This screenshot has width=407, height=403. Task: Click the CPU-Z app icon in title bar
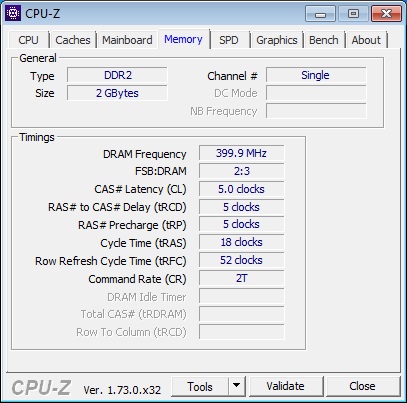coord(13,13)
